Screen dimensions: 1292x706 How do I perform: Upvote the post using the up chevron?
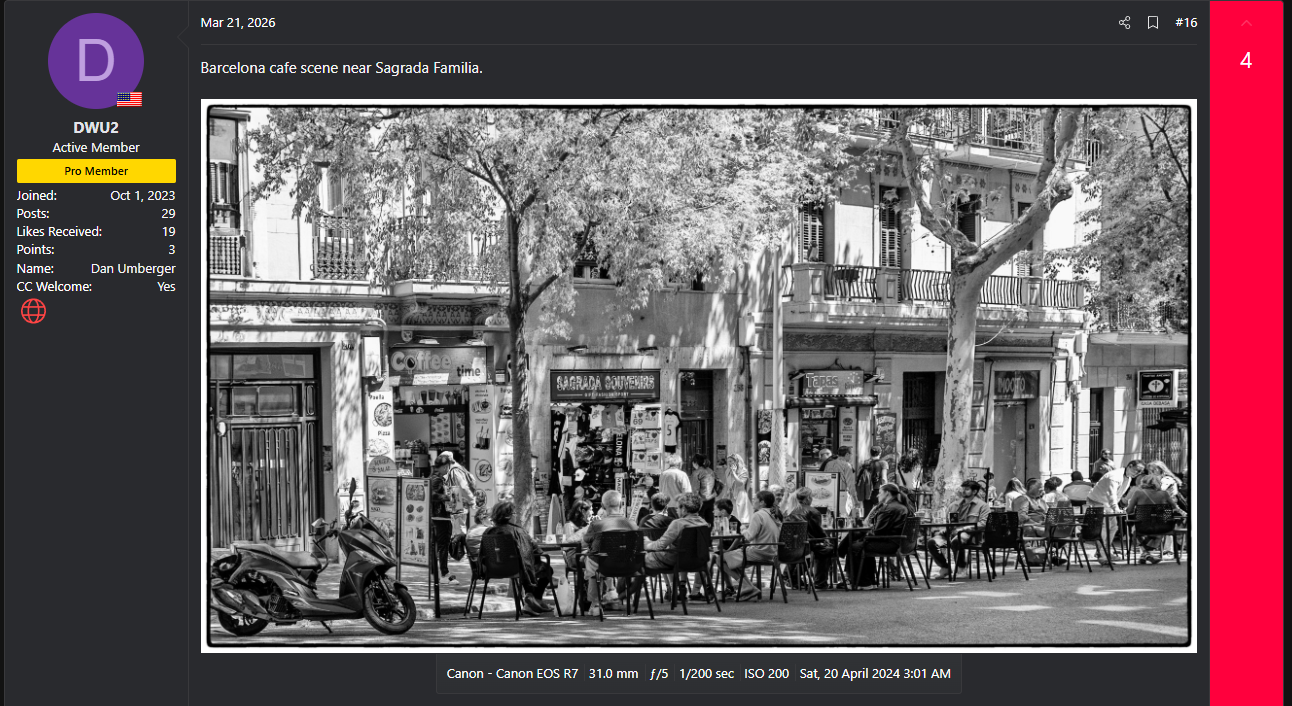[x=1246, y=23]
